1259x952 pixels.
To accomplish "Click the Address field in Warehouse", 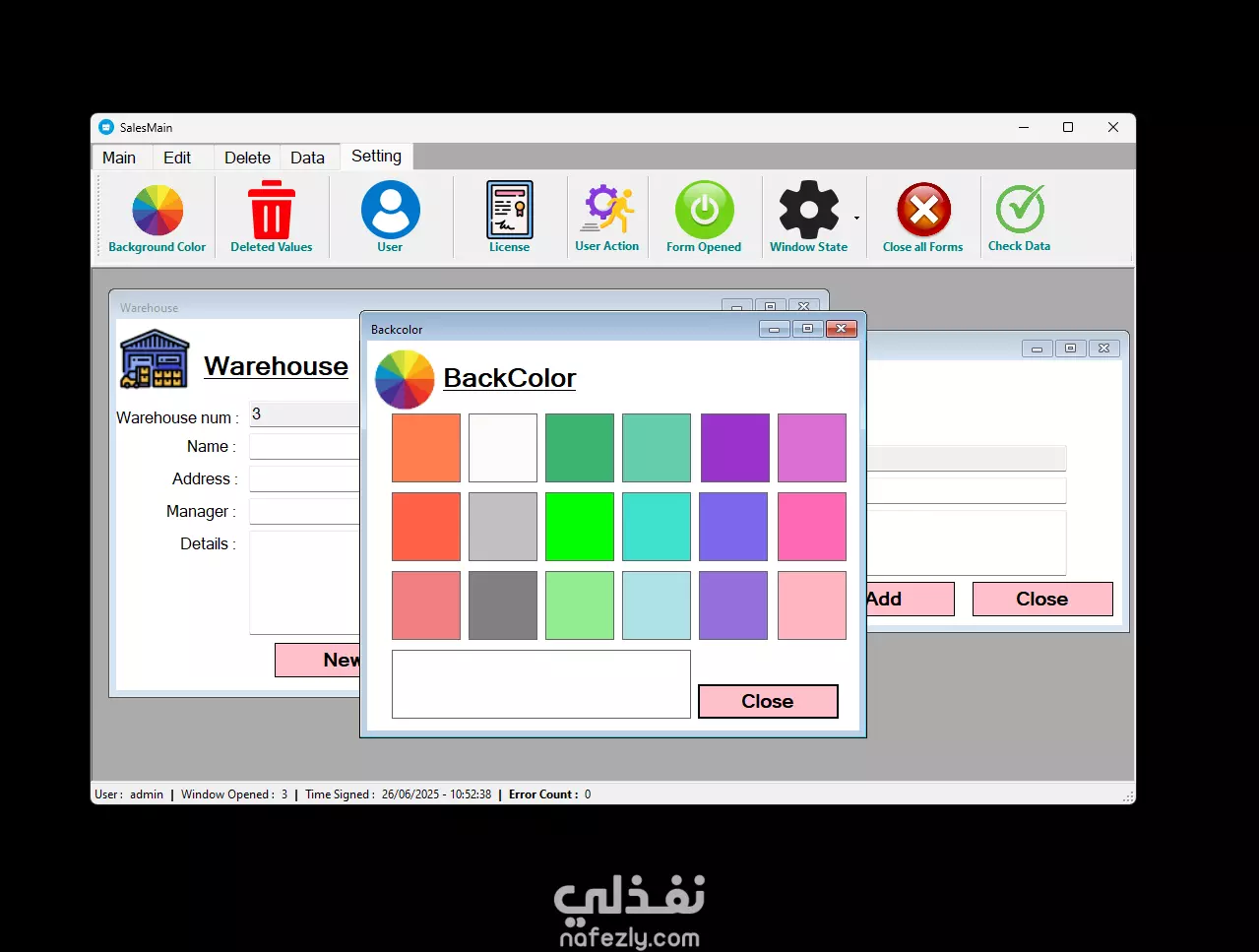I will (304, 479).
